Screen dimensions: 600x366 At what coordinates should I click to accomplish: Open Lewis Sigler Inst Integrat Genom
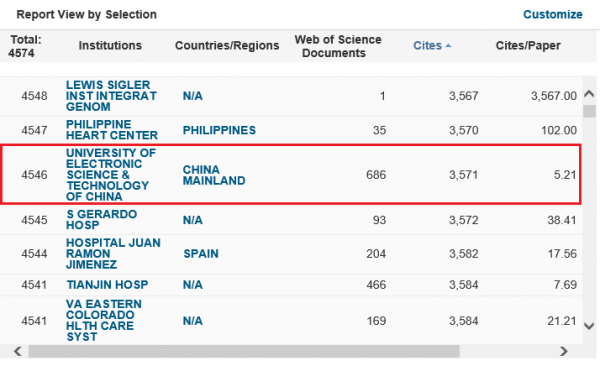coord(111,96)
